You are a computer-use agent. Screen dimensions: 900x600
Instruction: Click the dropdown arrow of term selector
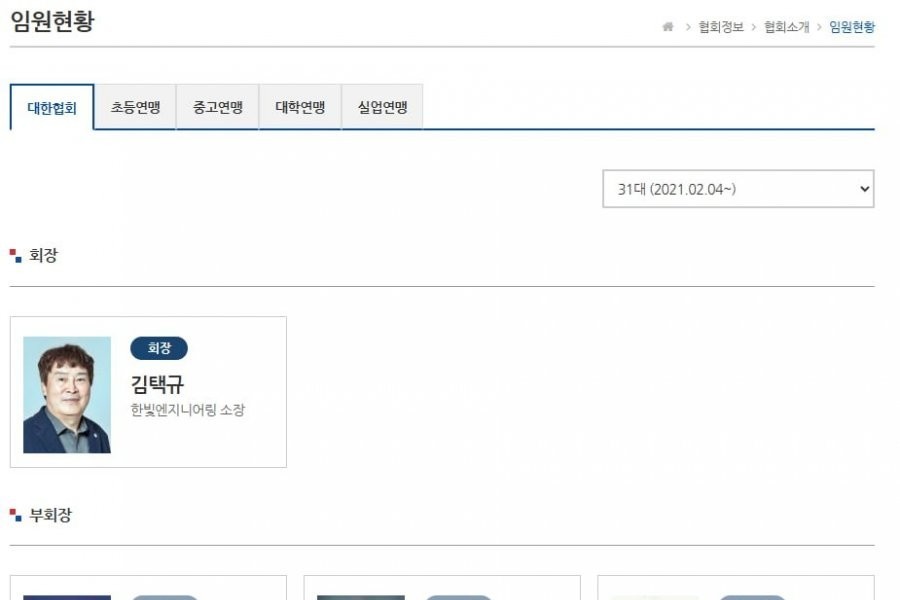pos(864,189)
